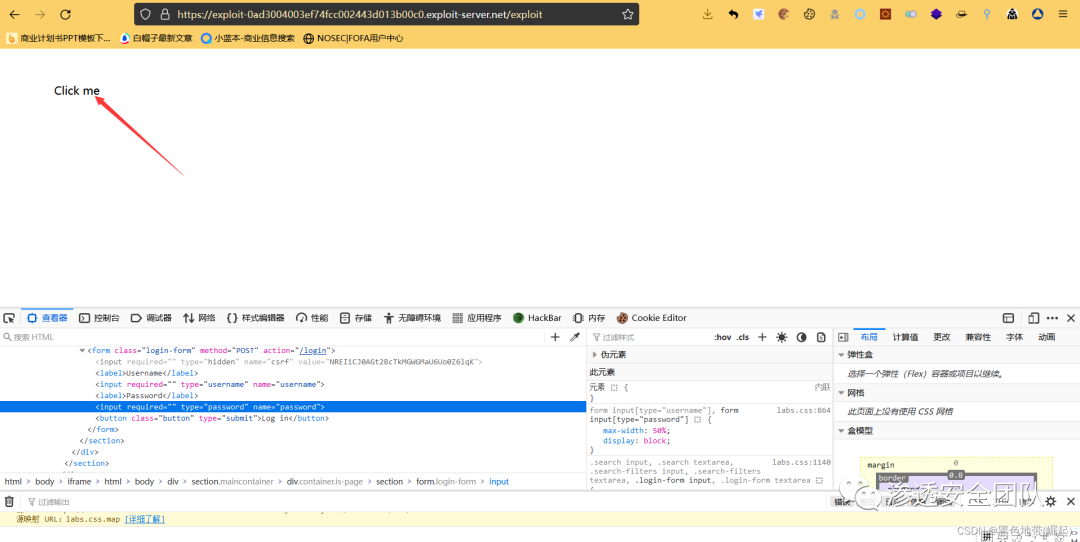
Task: Open the 存储 storage tab
Action: point(355,318)
